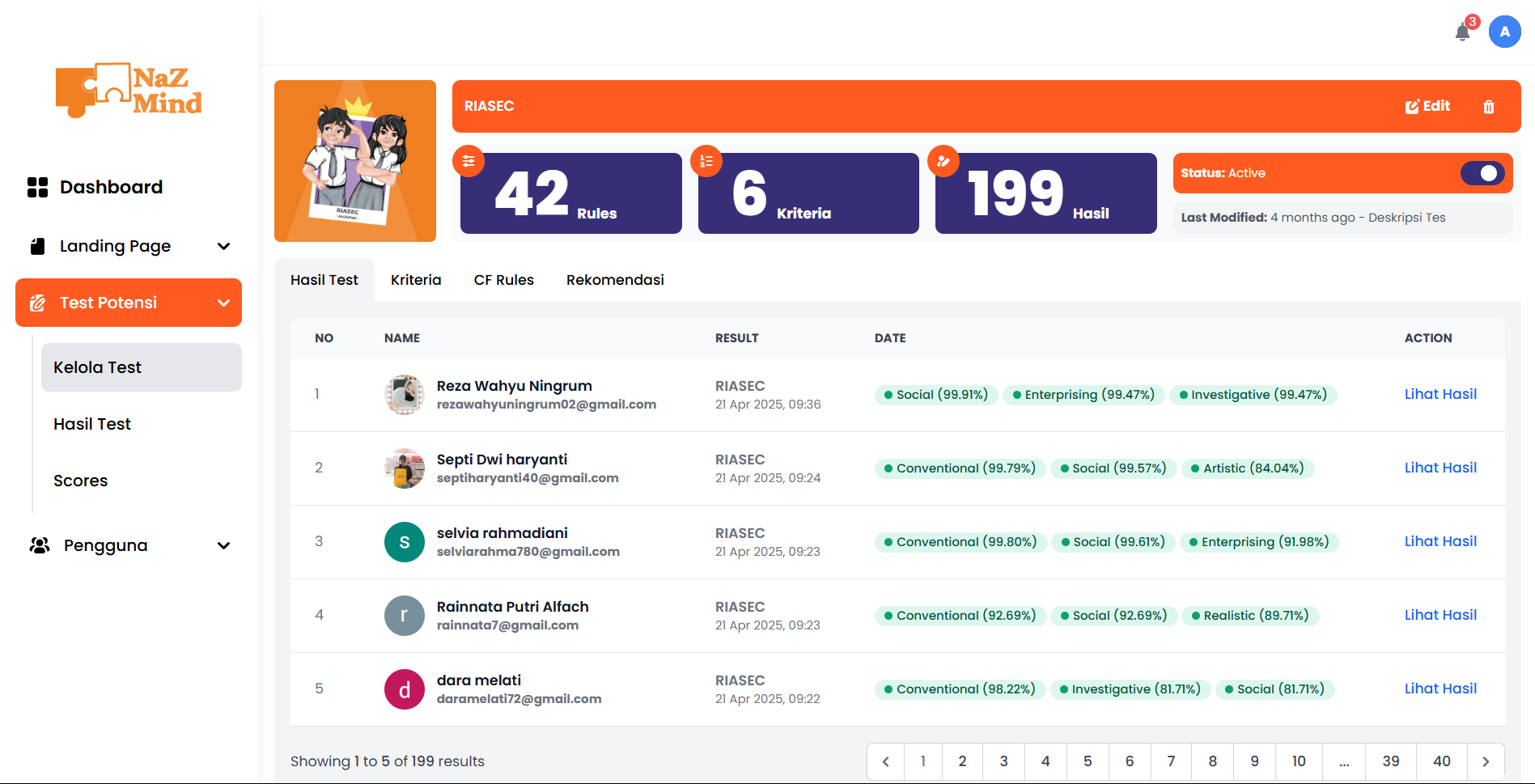Click the Kriteria card list icon

tap(706, 161)
